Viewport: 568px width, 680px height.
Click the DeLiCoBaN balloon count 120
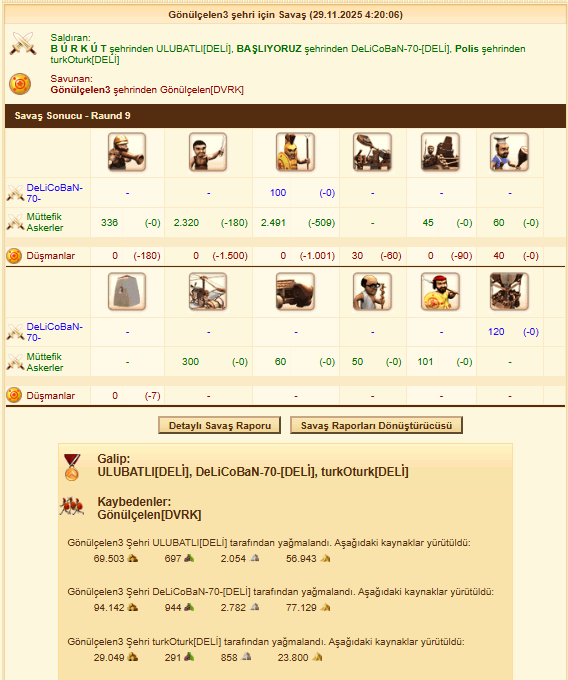496,332
